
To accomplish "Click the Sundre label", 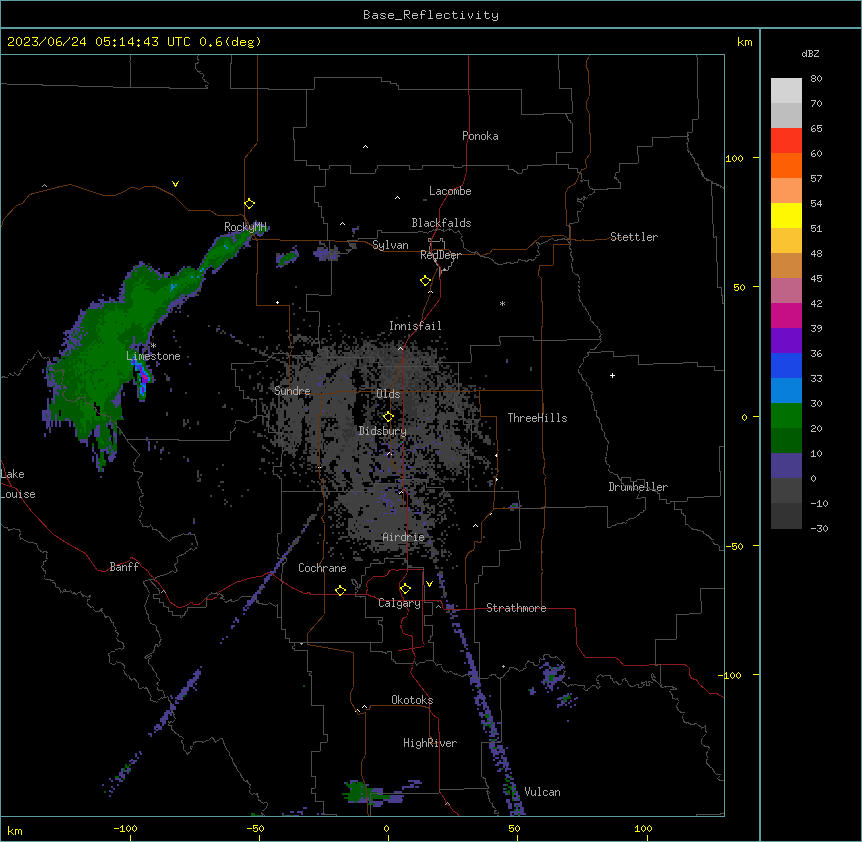I will tap(292, 391).
